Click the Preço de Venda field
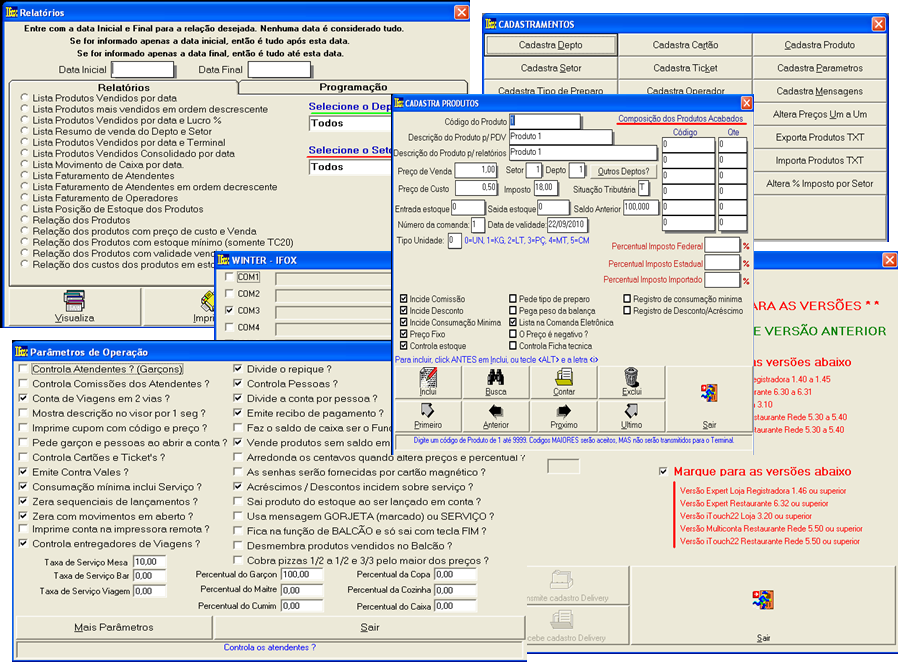Viewport: 900px width, 671px height. pos(476,170)
